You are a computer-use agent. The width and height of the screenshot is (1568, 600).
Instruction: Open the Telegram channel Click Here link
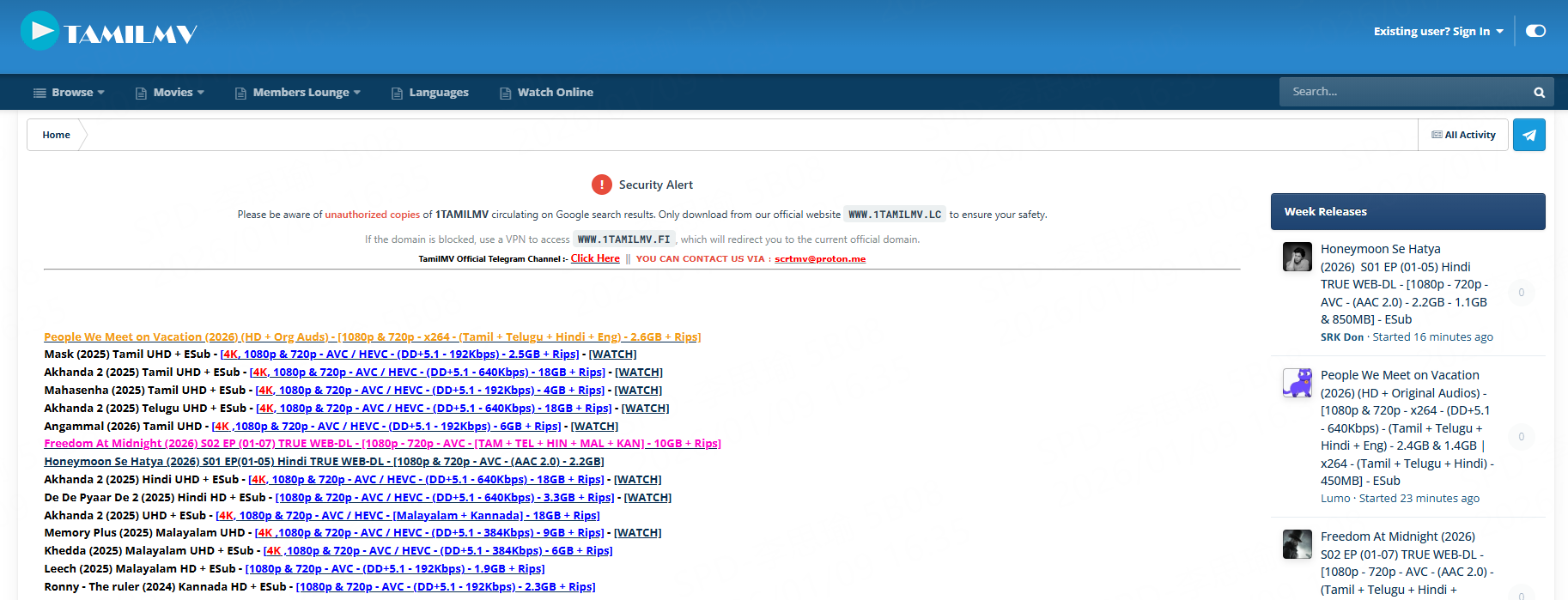point(595,258)
